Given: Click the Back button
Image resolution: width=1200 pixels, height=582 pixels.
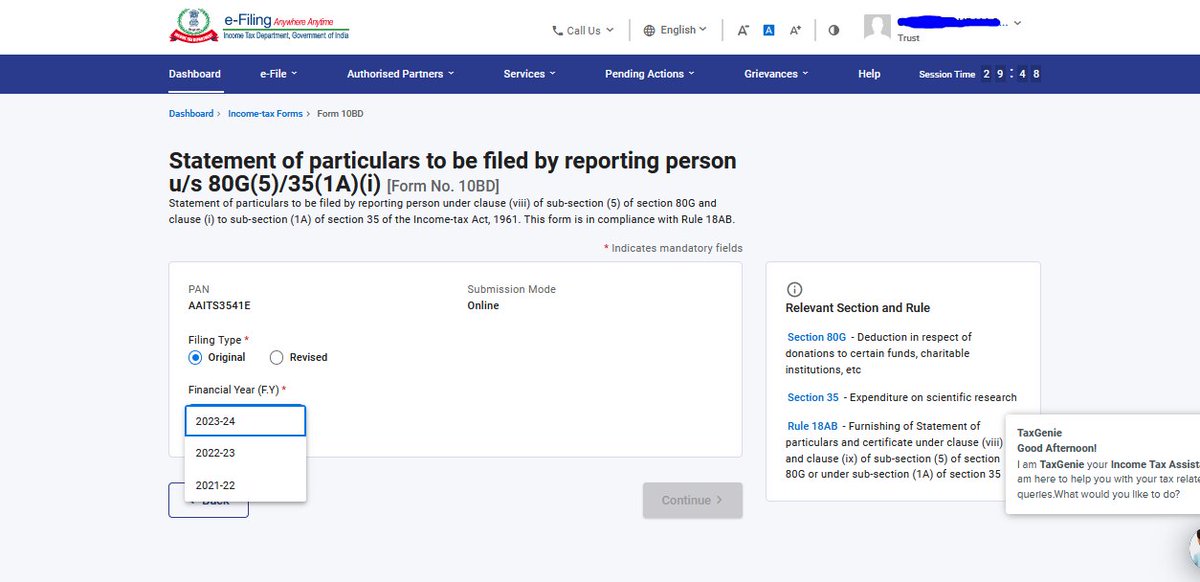Looking at the screenshot, I should tap(208, 500).
